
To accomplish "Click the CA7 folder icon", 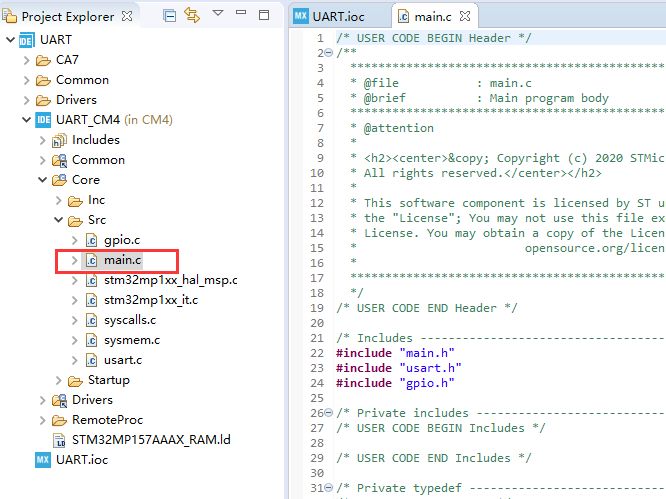I will point(43,61).
